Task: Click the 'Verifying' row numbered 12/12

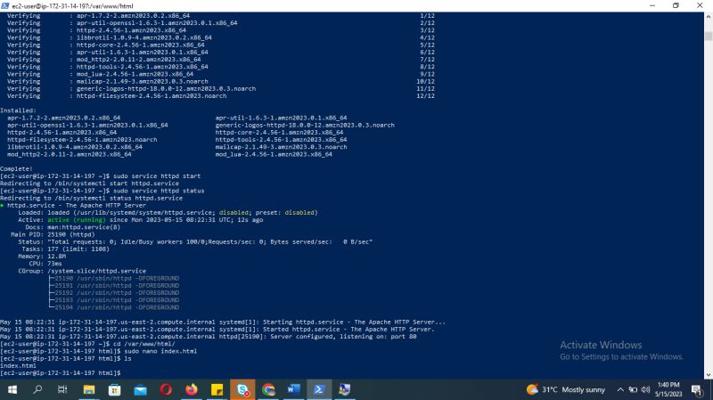Action: [221, 96]
